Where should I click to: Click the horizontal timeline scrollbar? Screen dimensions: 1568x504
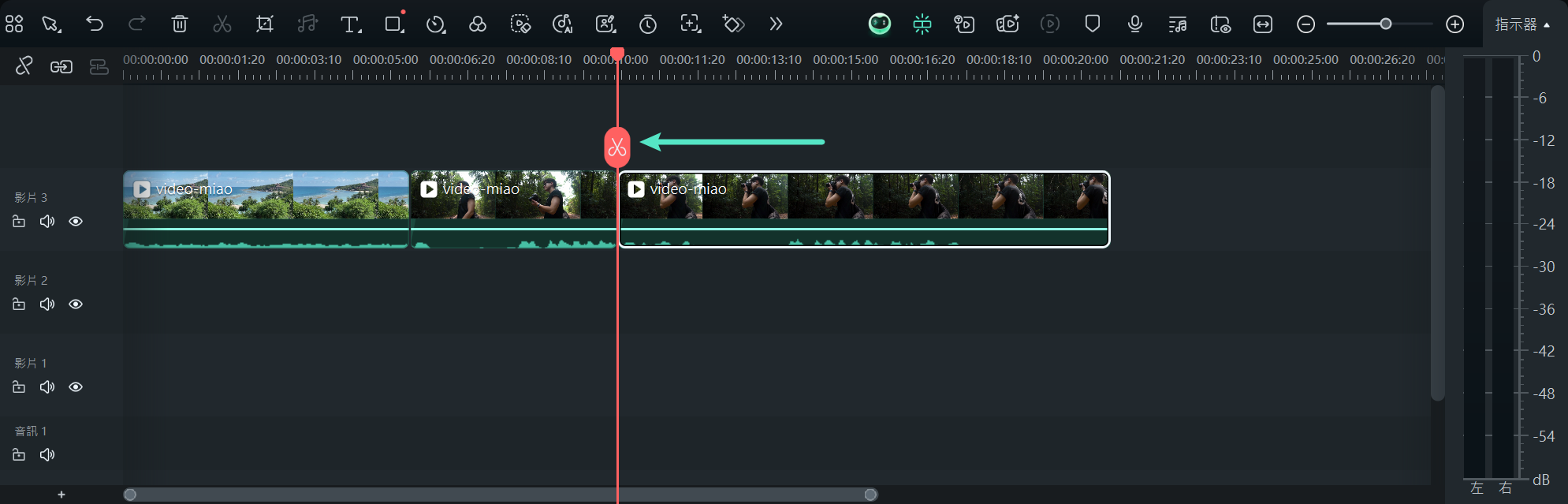pyautogui.click(x=501, y=495)
